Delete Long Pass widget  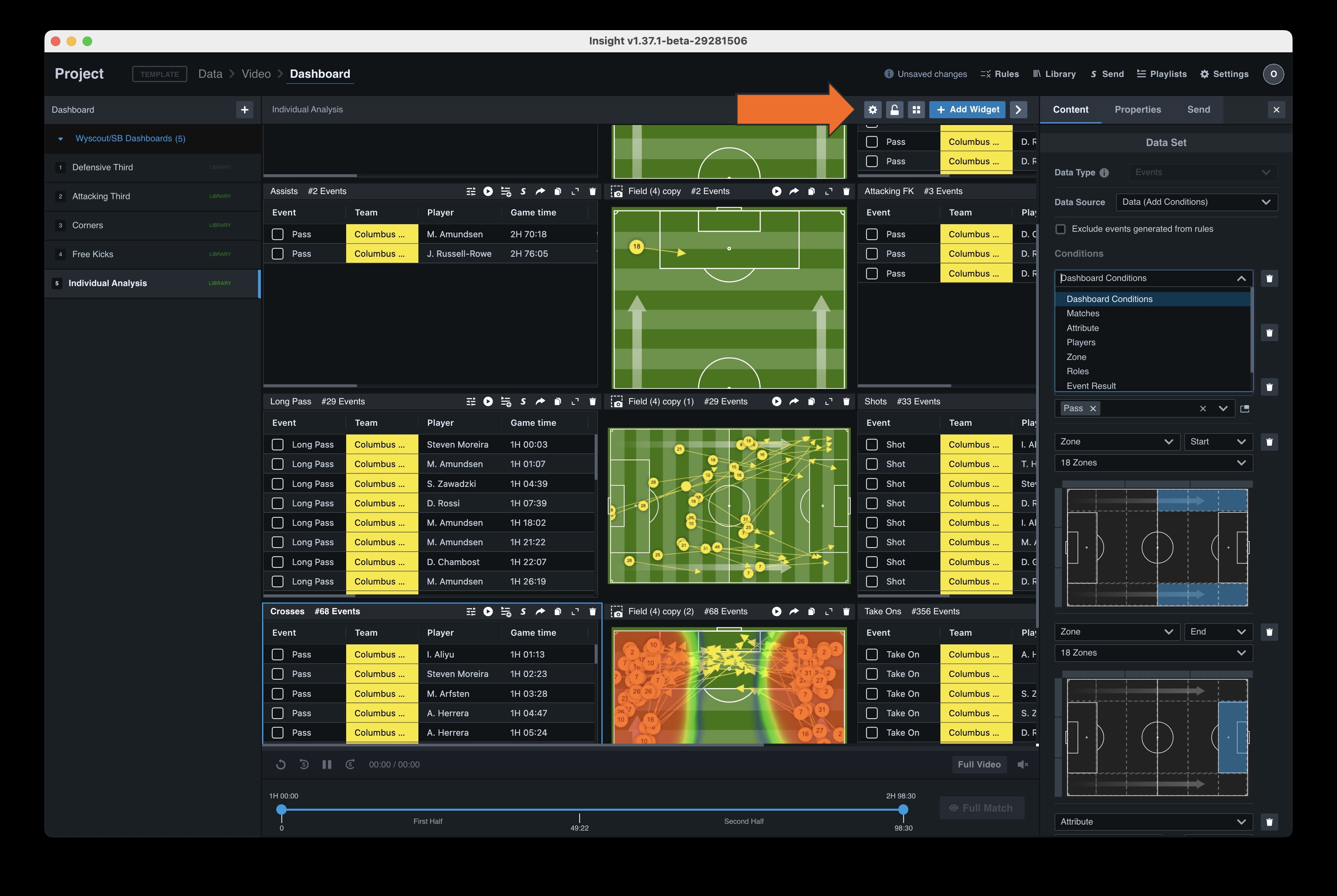coord(592,402)
